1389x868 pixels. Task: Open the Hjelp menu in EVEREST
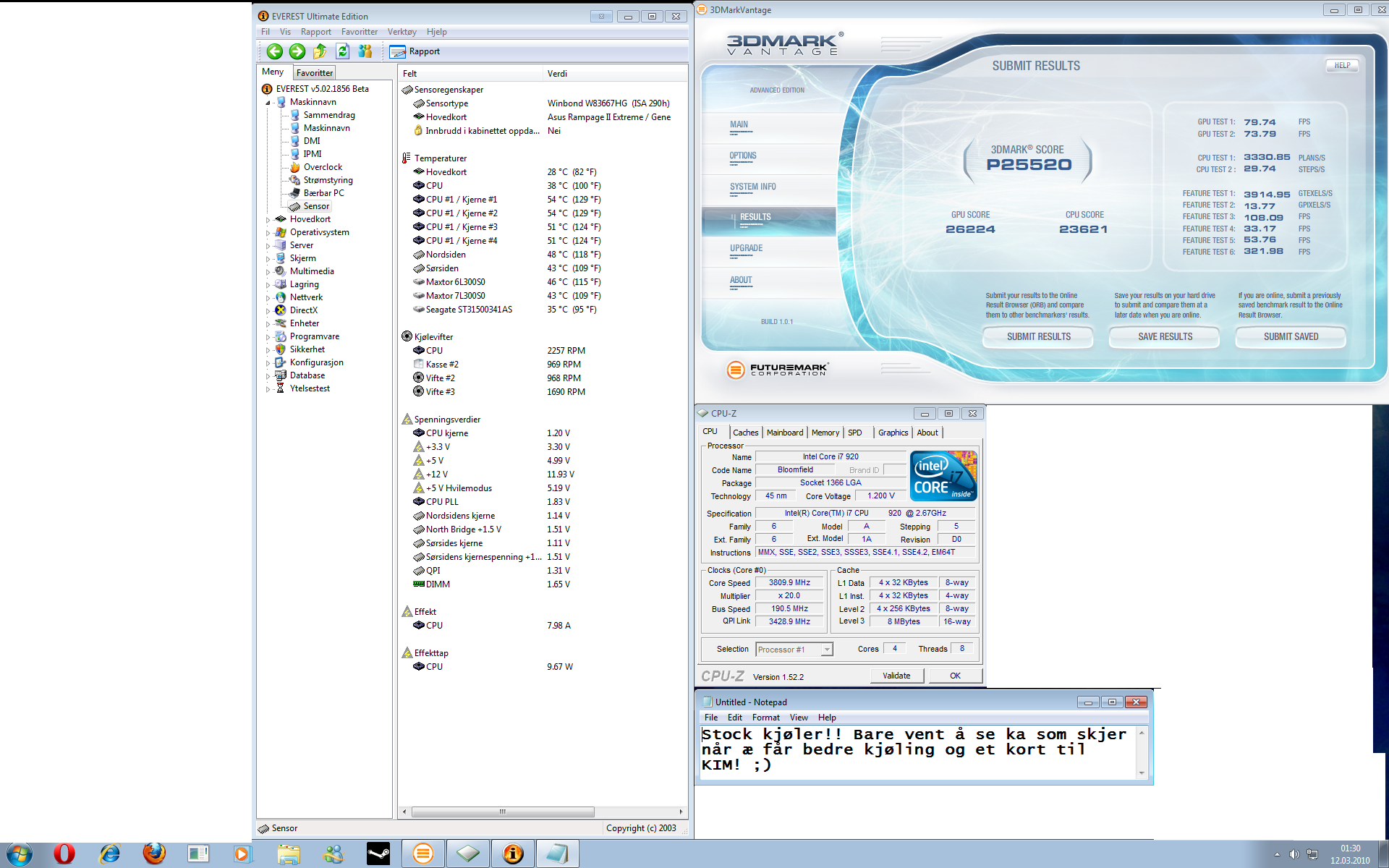click(x=436, y=32)
